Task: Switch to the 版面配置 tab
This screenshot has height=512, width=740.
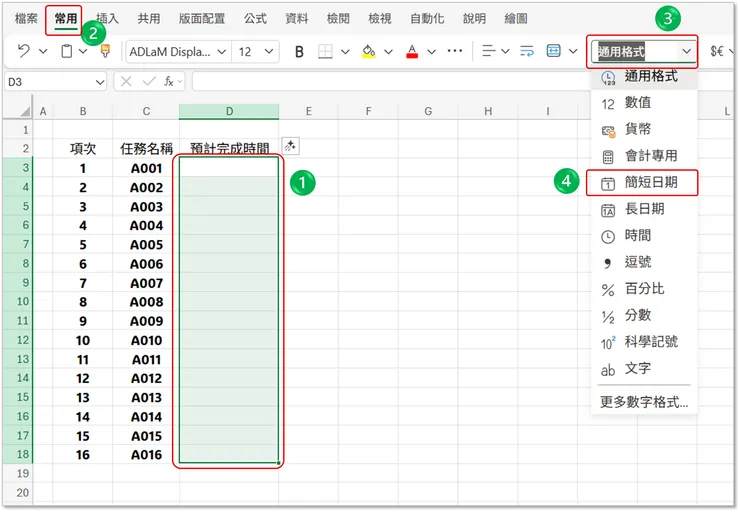Action: pyautogui.click(x=202, y=18)
